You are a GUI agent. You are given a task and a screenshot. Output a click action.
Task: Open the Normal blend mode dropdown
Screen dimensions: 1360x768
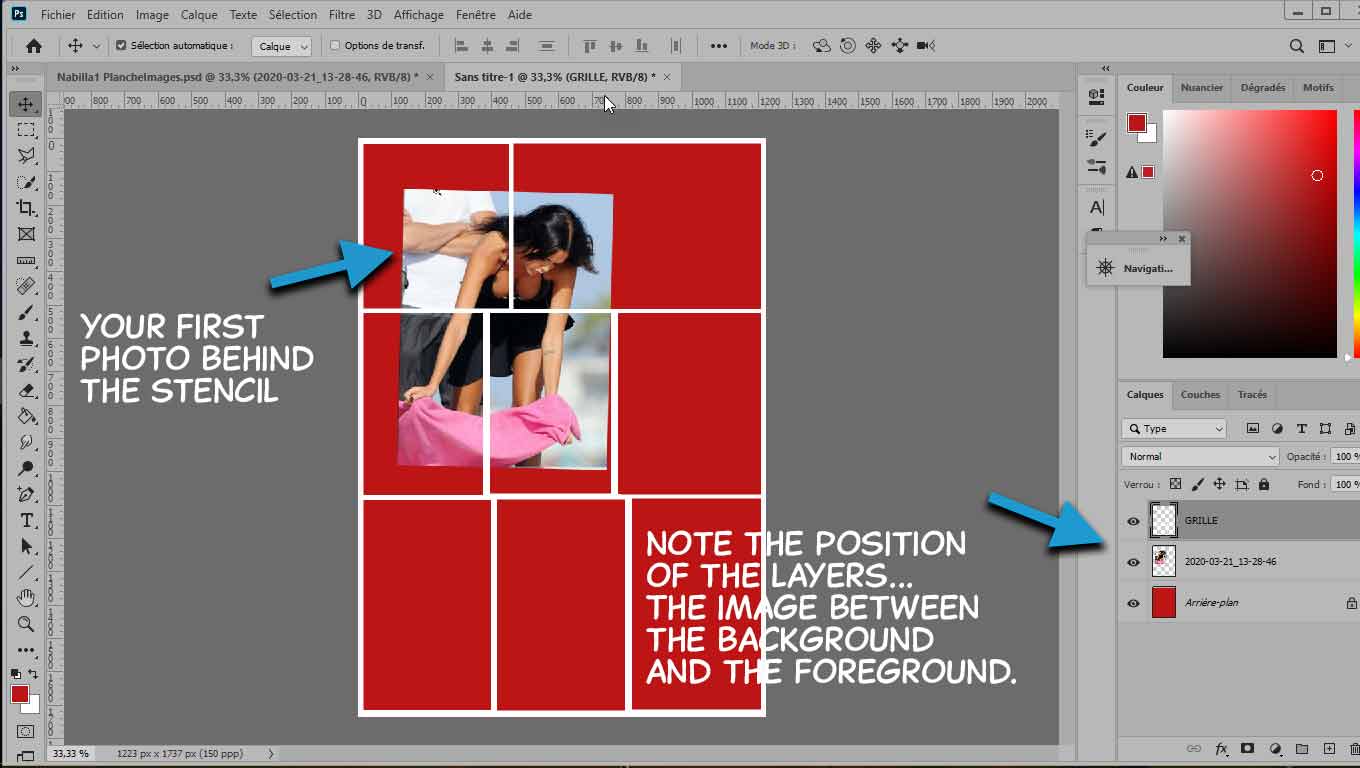(1200, 457)
